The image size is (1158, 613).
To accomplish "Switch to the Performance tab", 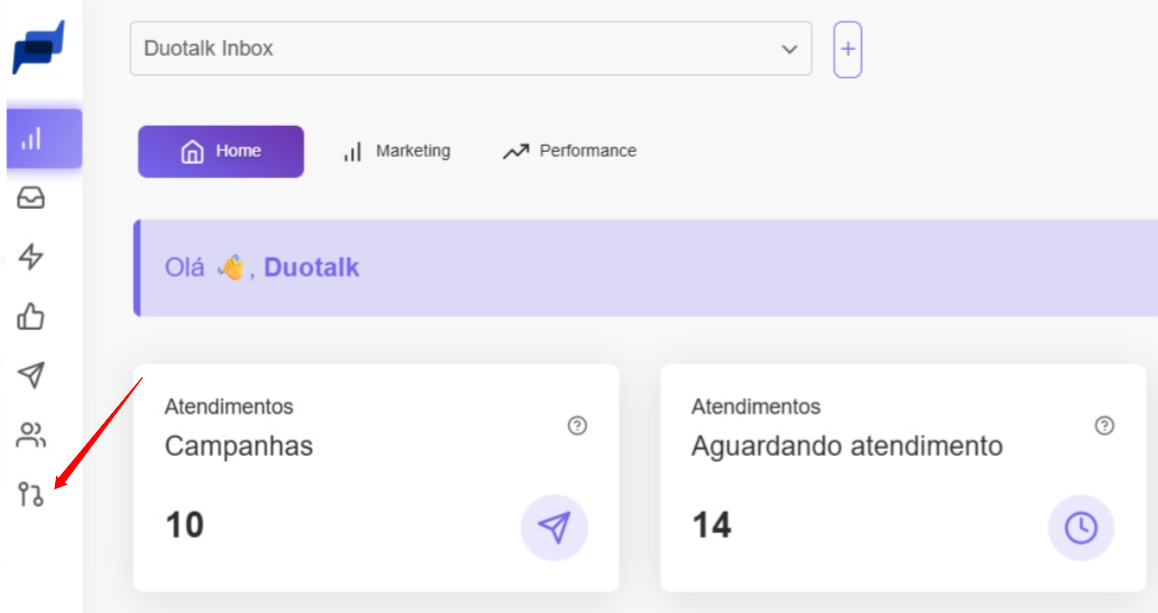I will [x=569, y=151].
